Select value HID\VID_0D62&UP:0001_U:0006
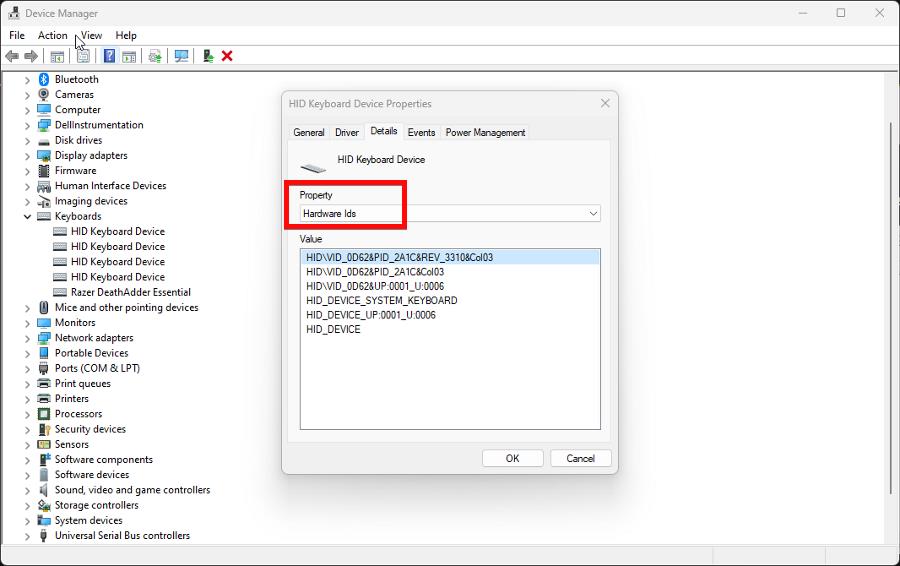 click(x=375, y=286)
